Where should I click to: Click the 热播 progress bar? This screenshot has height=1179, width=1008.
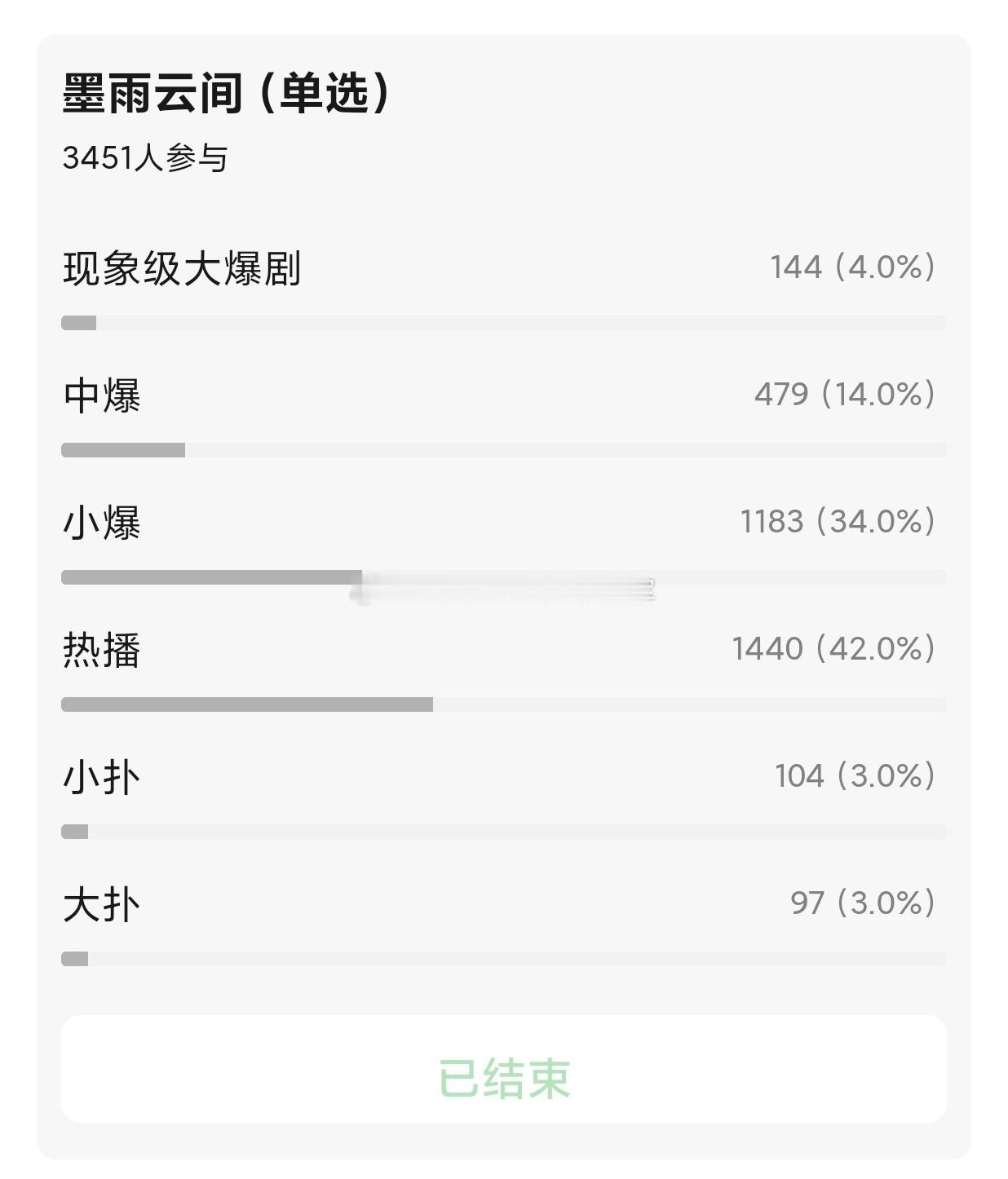(504, 704)
